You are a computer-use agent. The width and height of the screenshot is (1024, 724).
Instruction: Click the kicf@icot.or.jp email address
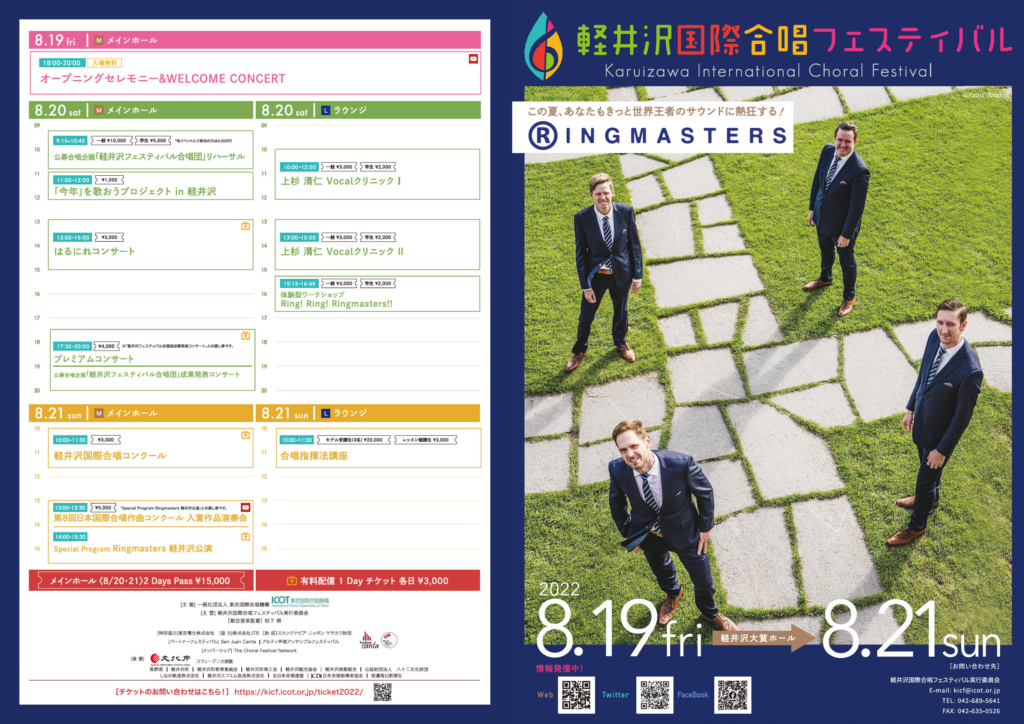click(976, 690)
